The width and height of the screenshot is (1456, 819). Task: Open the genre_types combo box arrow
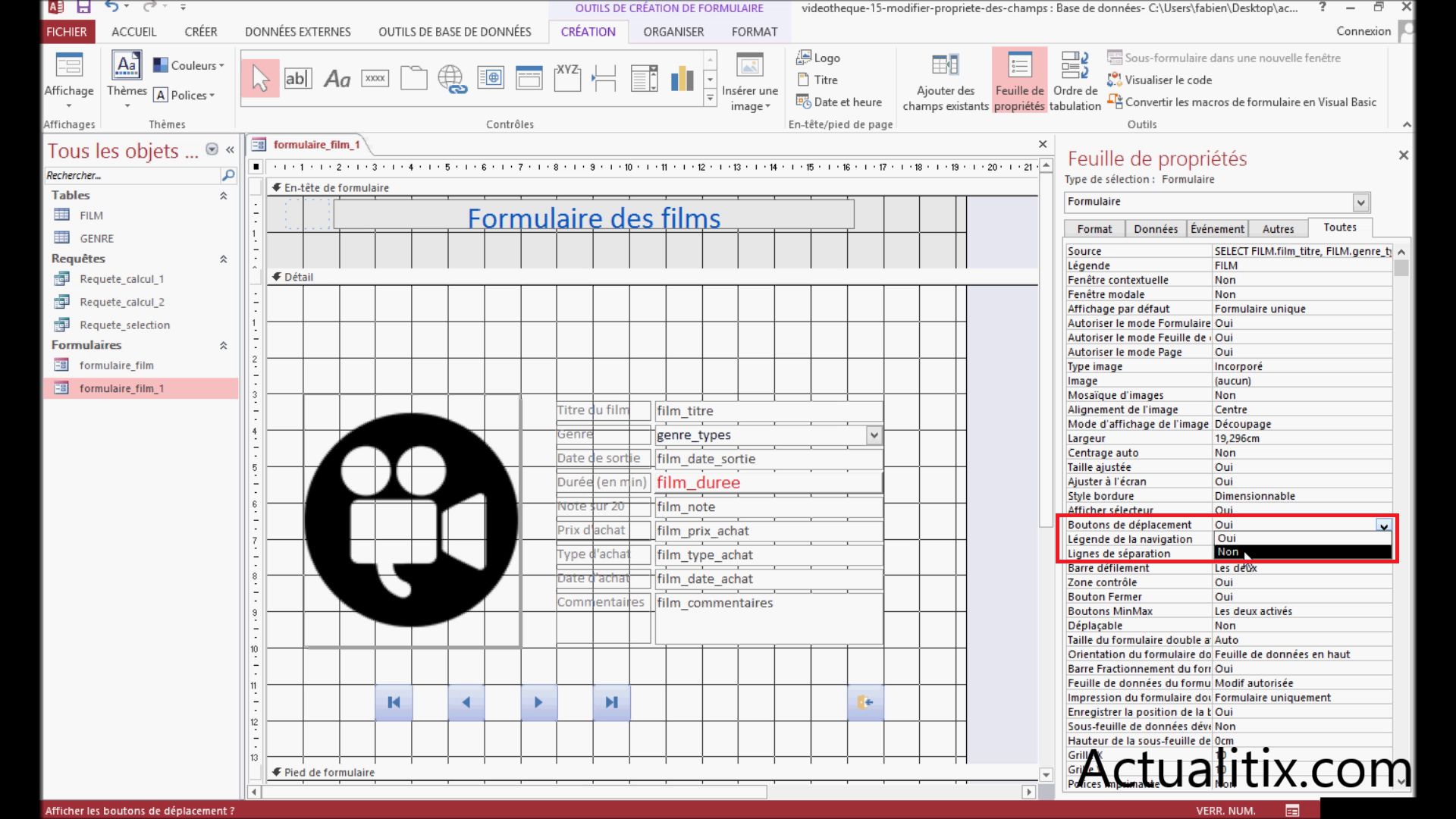(x=874, y=435)
